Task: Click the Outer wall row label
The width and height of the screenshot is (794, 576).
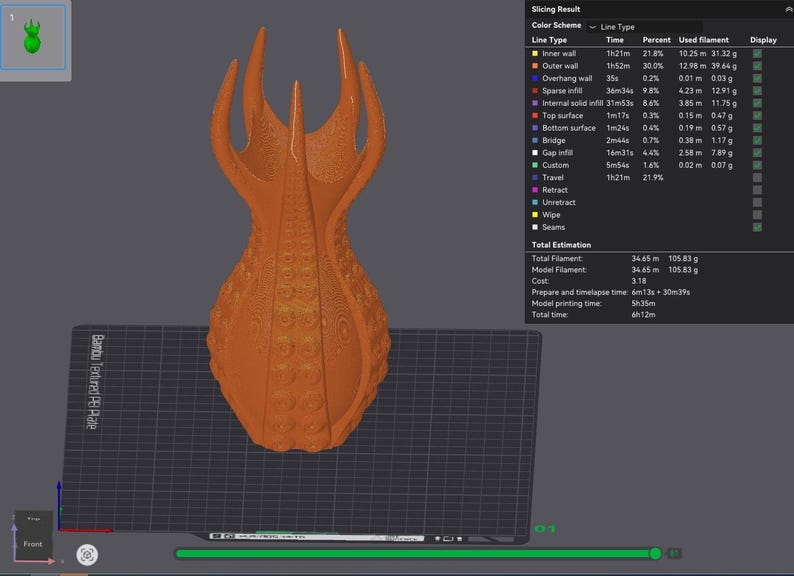Action: click(560, 66)
